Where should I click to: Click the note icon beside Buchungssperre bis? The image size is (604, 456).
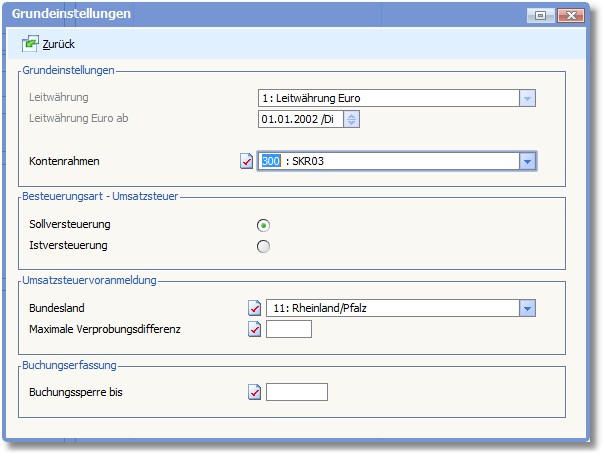point(254,392)
